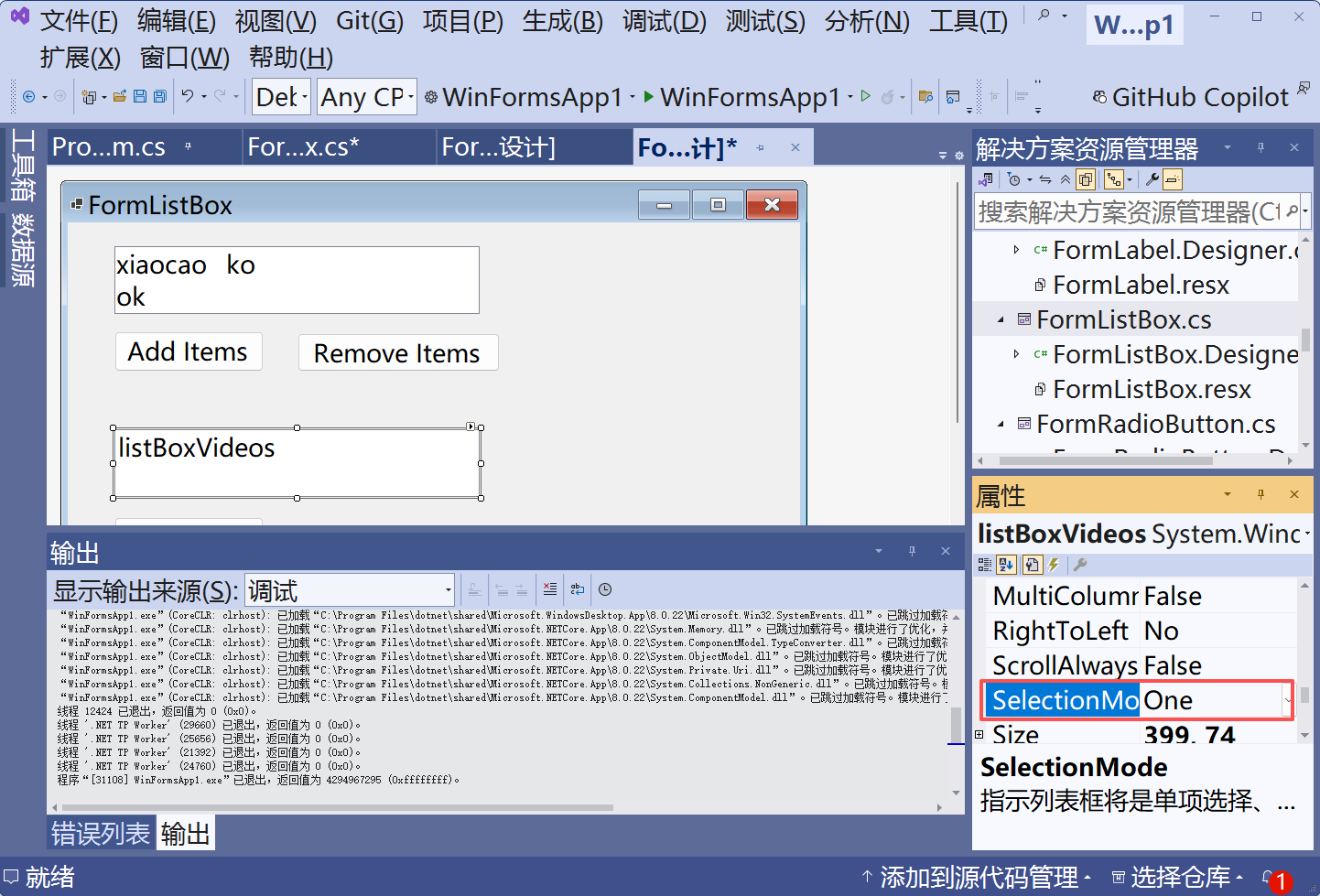Undo the last action via the toolbar arrow

click(188, 96)
